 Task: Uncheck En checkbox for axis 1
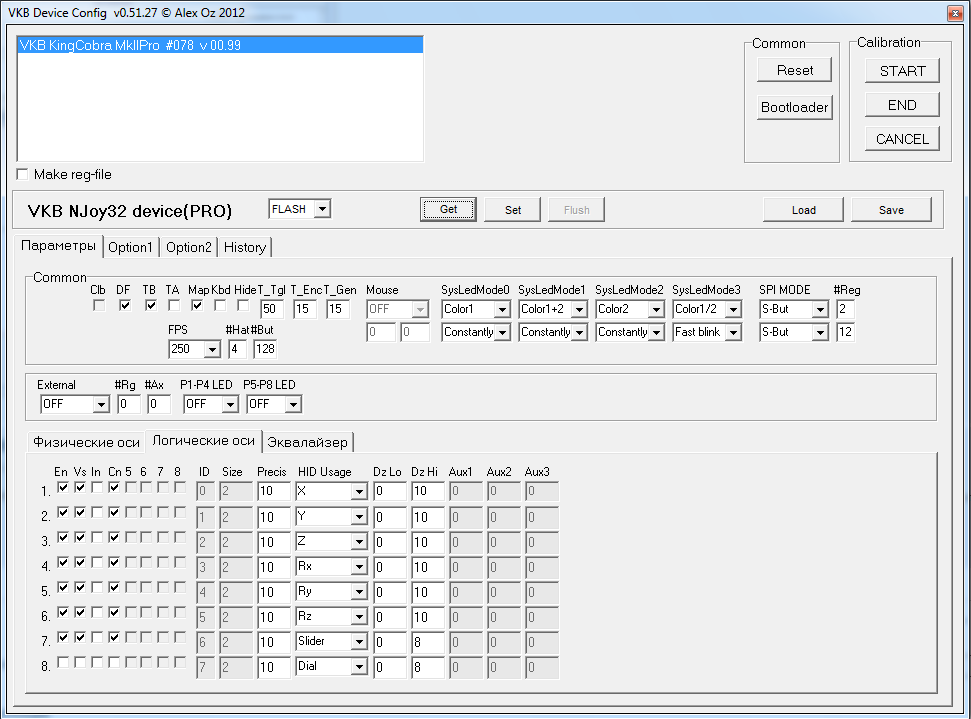pos(63,488)
